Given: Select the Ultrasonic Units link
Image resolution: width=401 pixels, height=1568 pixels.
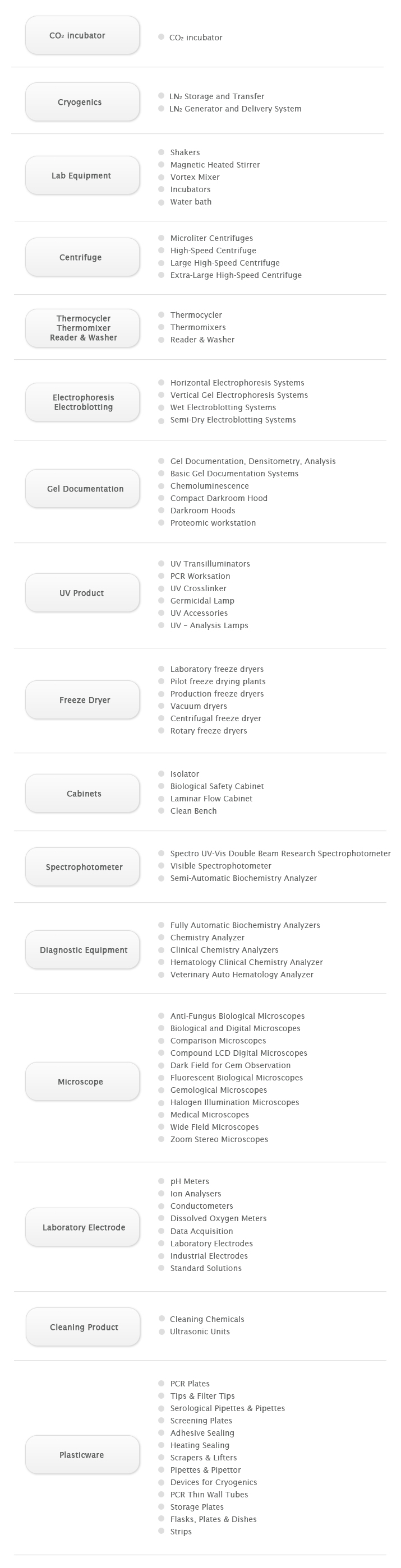Looking at the screenshot, I should pyautogui.click(x=199, y=1332).
